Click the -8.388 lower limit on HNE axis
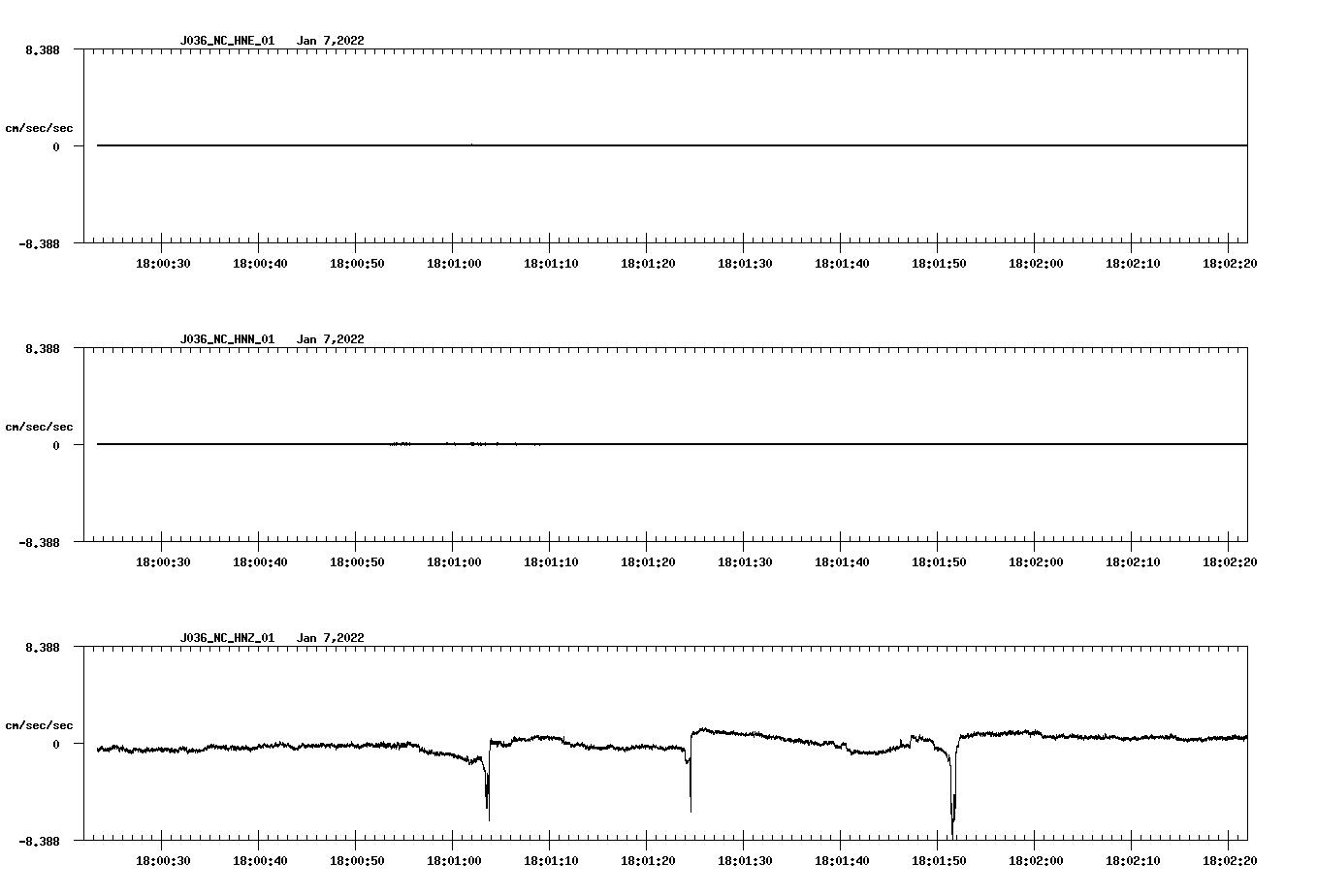Image resolution: width=1317 pixels, height=896 pixels. tap(40, 243)
